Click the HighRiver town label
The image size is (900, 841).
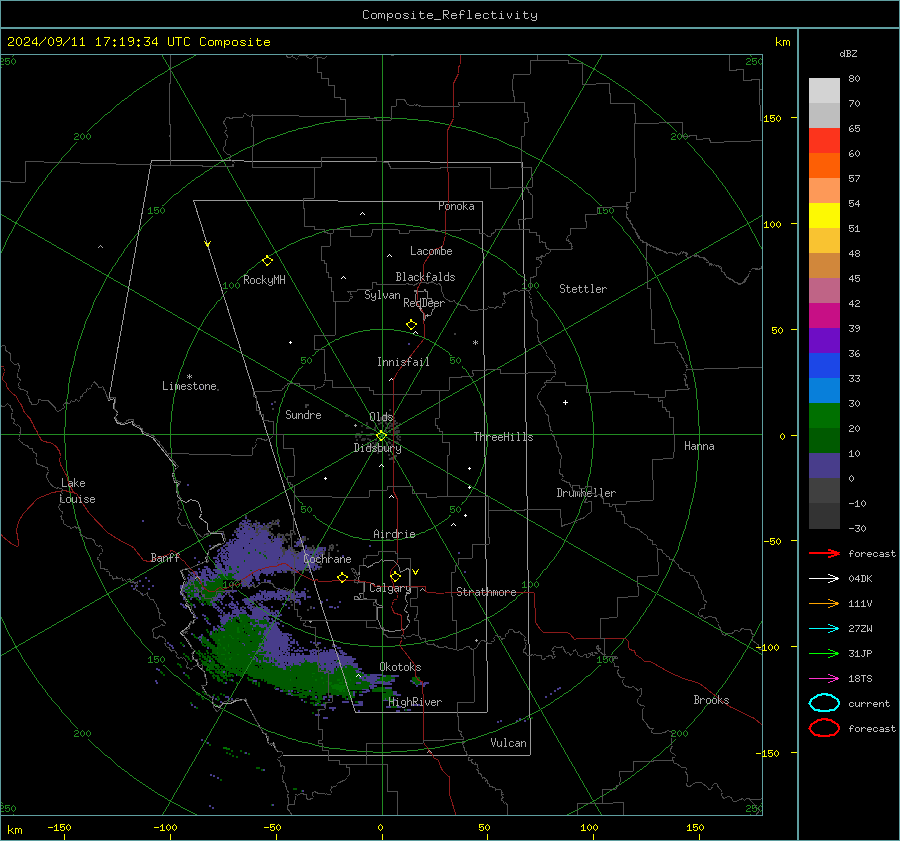tap(415, 702)
